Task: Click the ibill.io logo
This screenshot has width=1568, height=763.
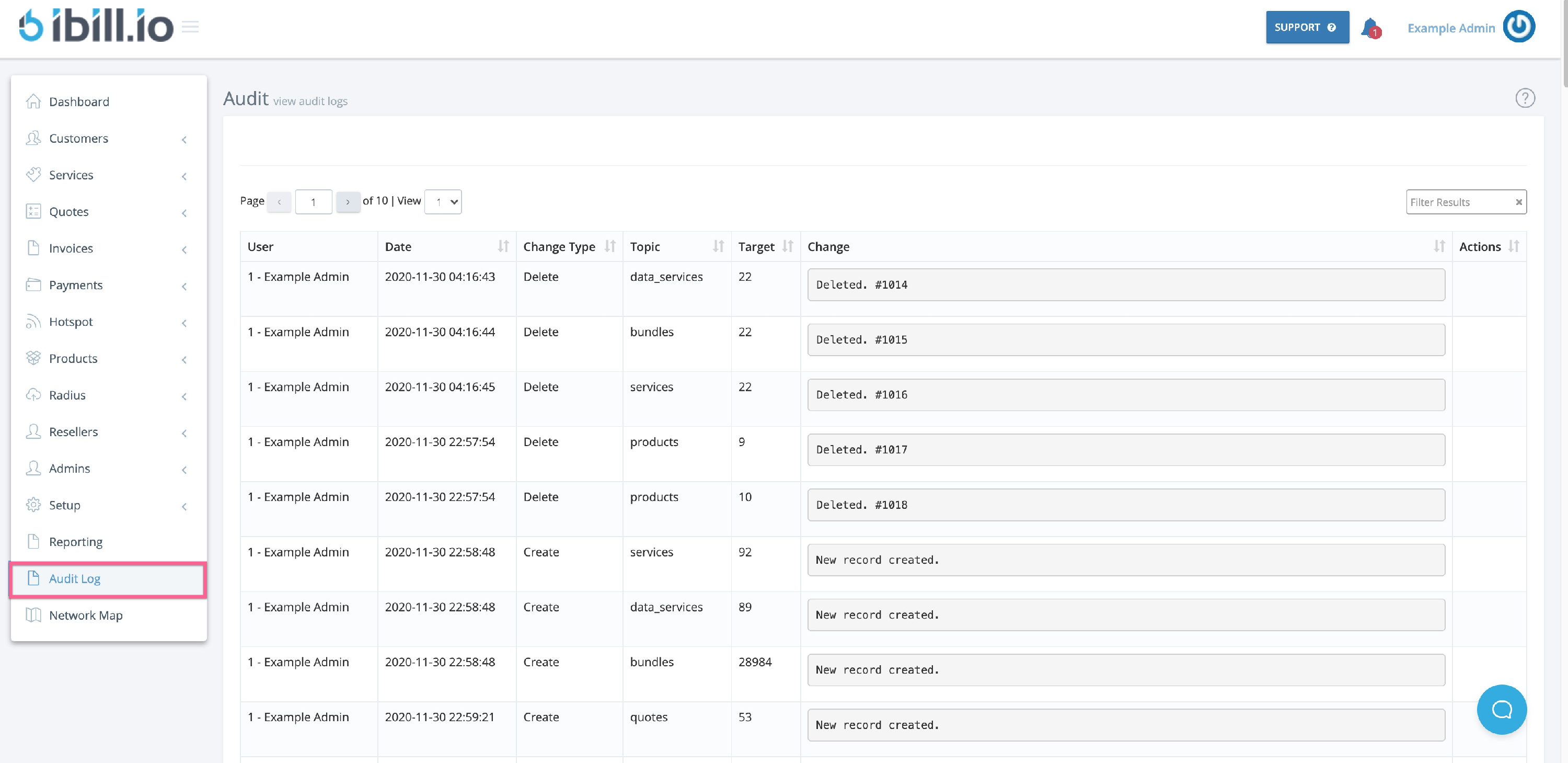Action: tap(95, 27)
